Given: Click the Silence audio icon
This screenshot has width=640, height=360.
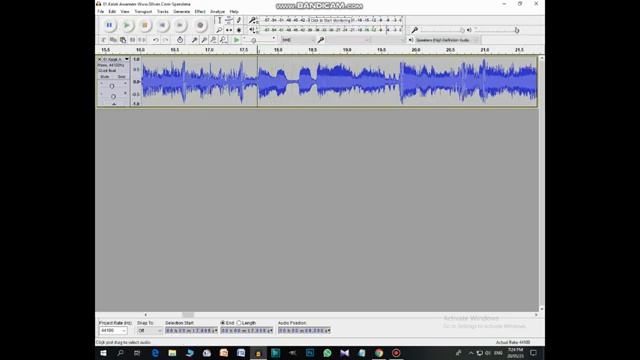Looking at the screenshot, I should pyautogui.click(x=142, y=40).
